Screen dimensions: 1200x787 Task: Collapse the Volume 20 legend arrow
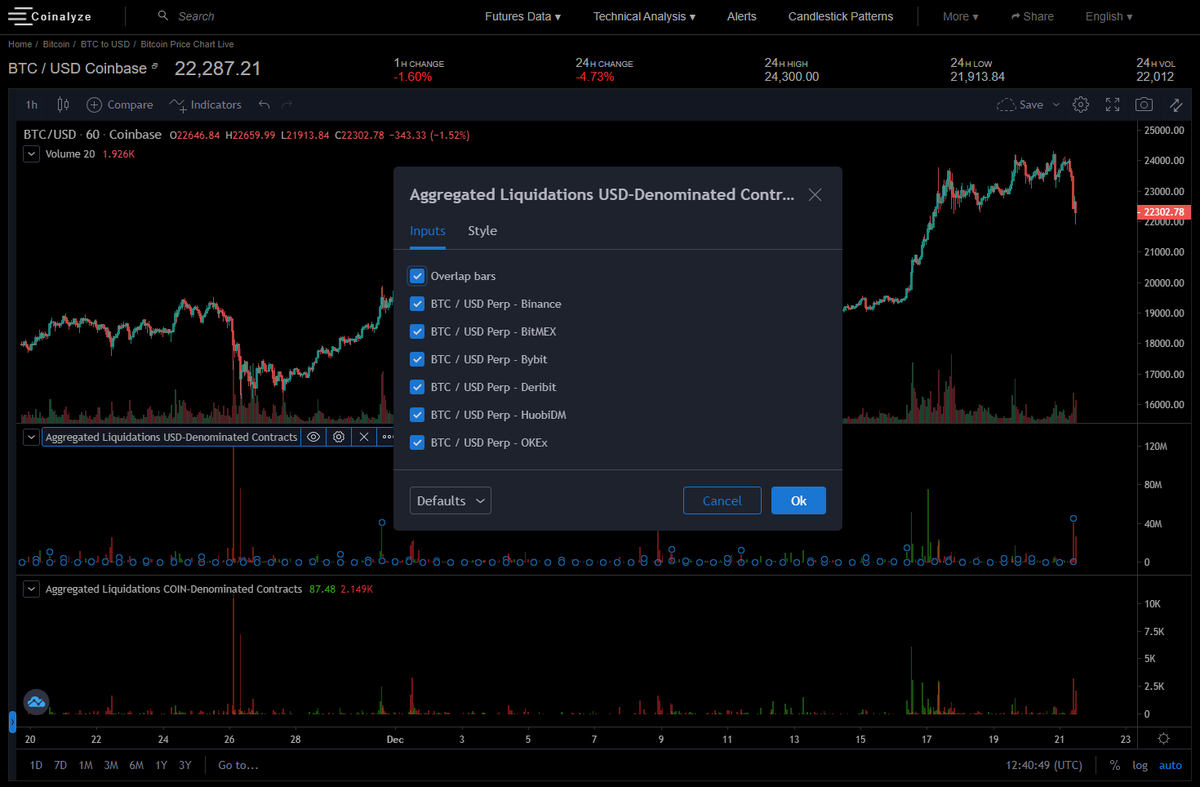click(x=31, y=154)
